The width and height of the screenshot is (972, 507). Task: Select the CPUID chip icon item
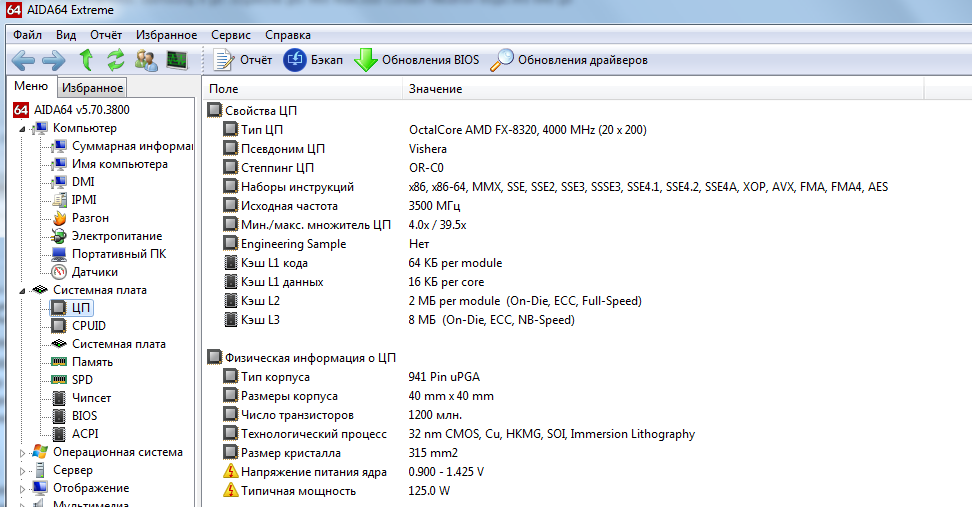click(59, 325)
